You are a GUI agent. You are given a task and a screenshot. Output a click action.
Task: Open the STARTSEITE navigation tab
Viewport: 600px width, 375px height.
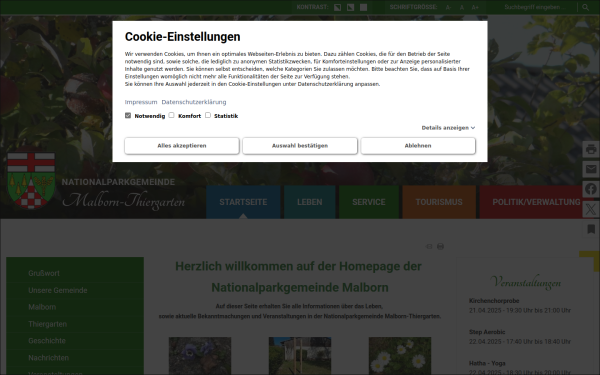pyautogui.click(x=243, y=202)
